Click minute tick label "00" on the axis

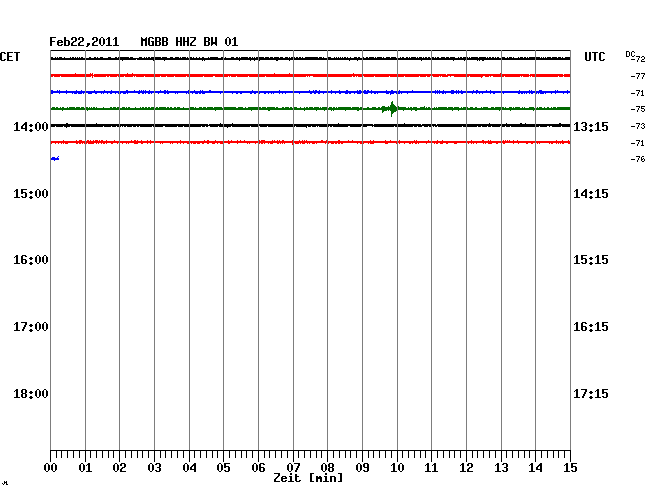pos(51,468)
